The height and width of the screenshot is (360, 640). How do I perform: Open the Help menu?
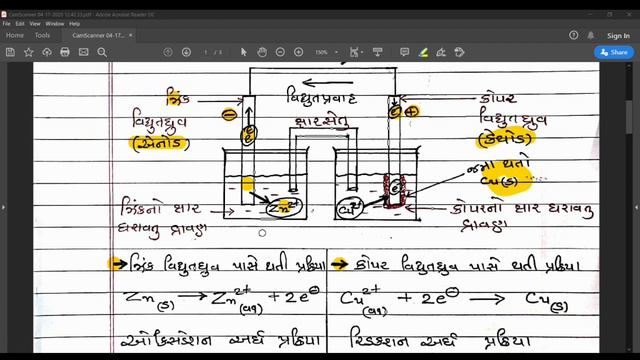pyautogui.click(x=74, y=24)
